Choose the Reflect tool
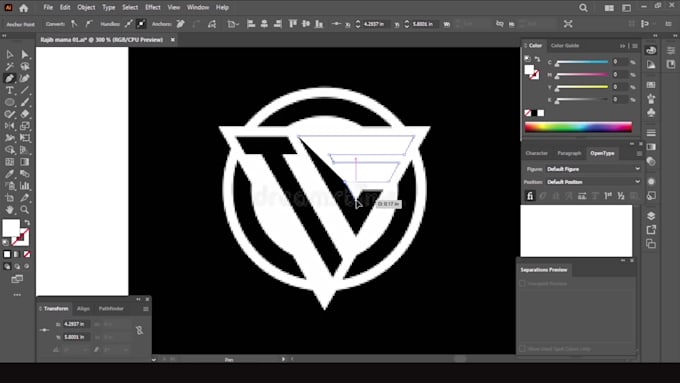The image size is (680, 383). point(10,126)
